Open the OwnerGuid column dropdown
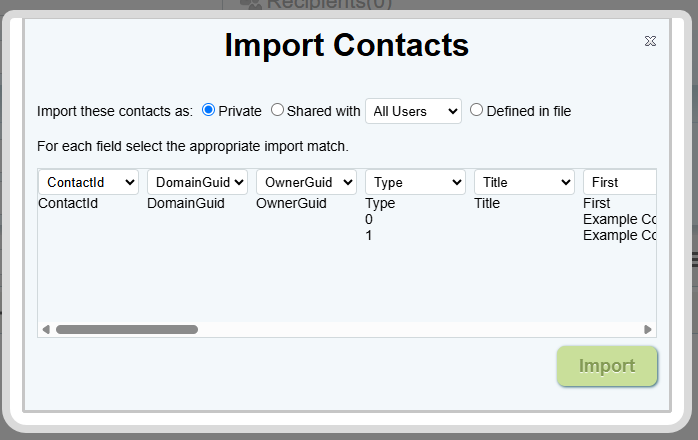The image size is (698, 440). [x=306, y=182]
